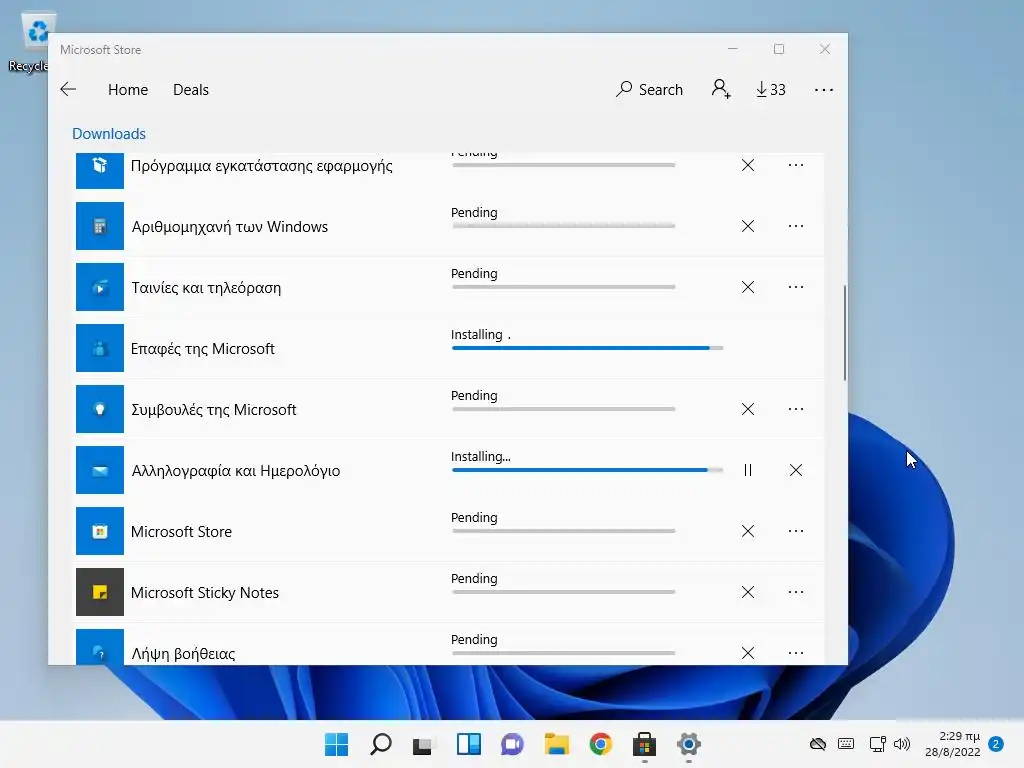Open the volume speaker tray icon

tap(902, 744)
